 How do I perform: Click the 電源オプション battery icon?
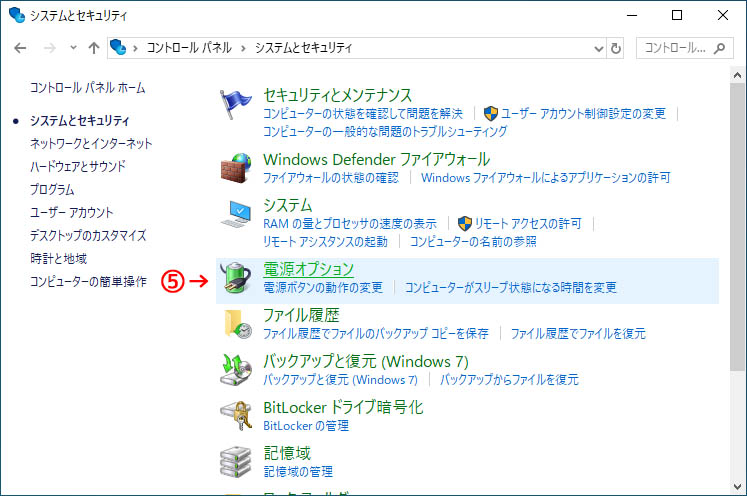235,278
